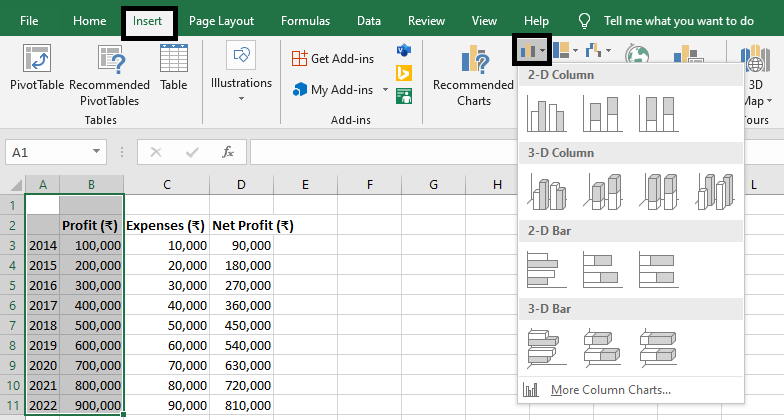Click the cell with value 900,000
784x420 pixels.
(x=92, y=406)
